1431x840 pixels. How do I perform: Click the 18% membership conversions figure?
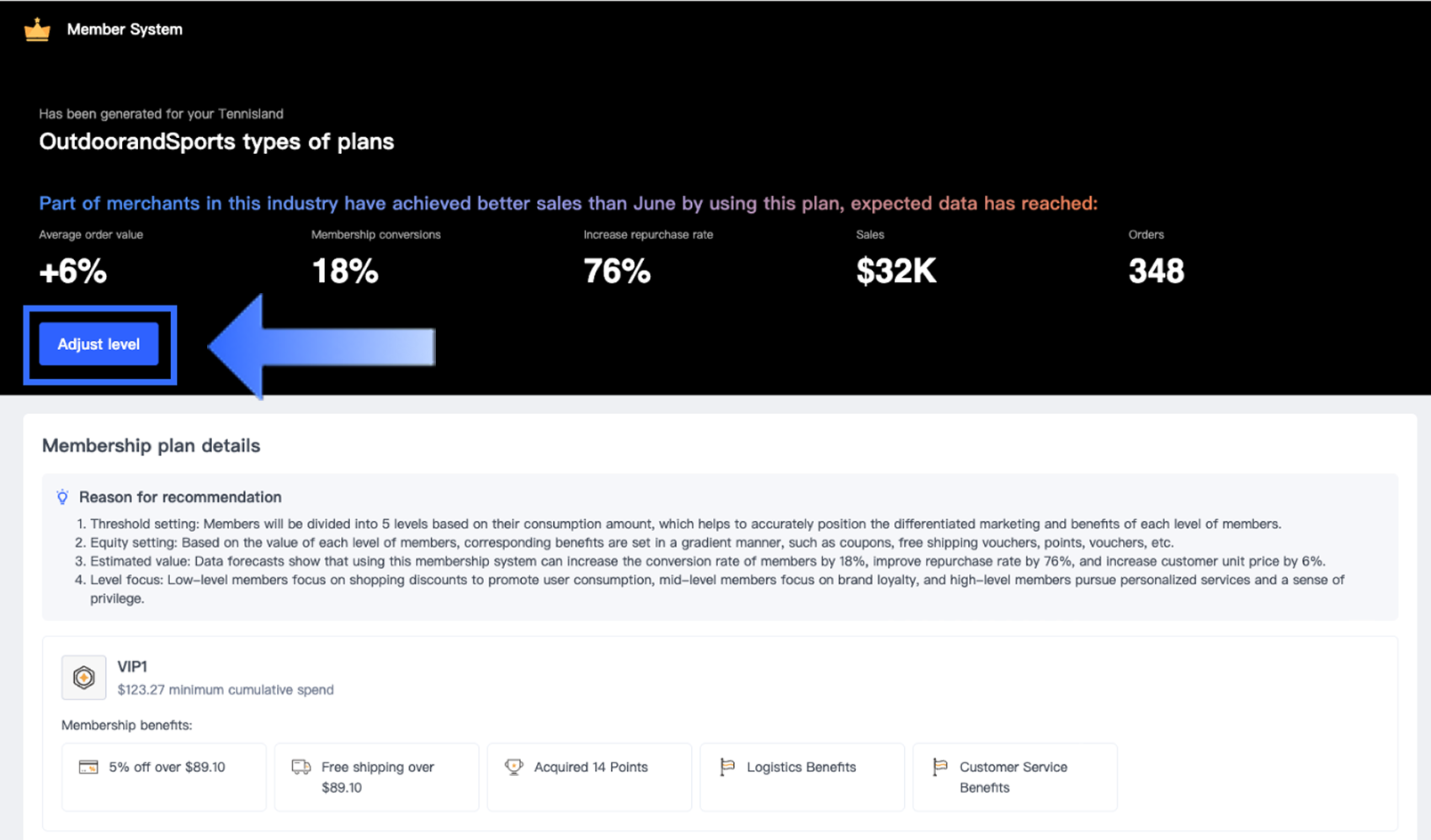pyautogui.click(x=345, y=271)
